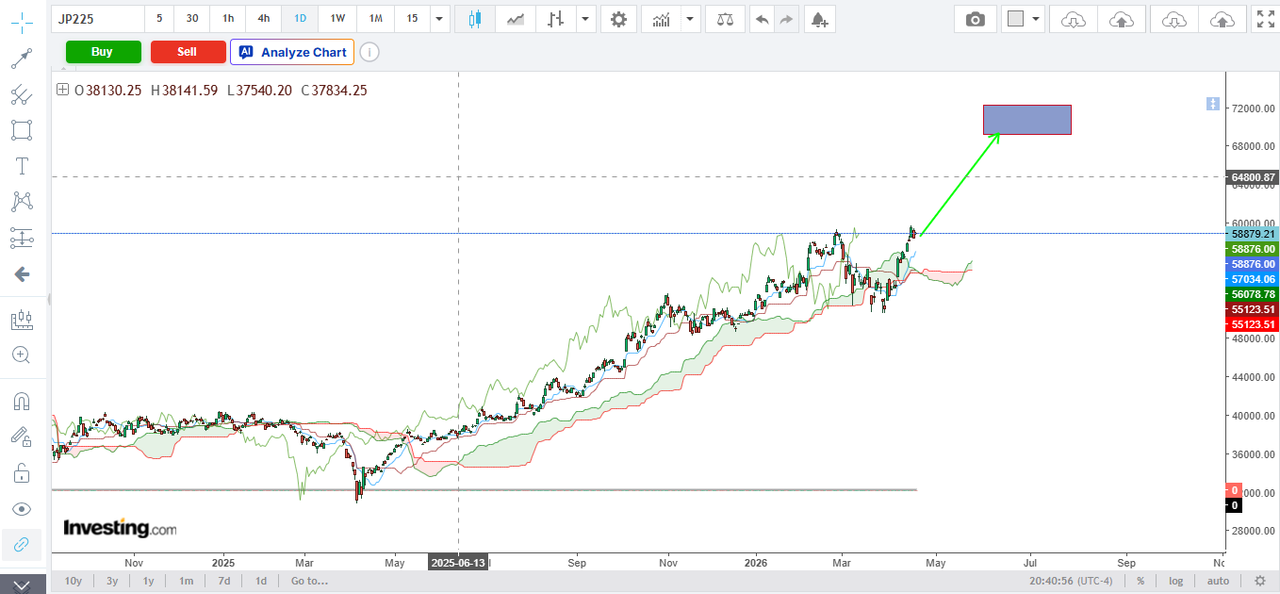
Task: Open the Go to... date dialog
Action: 309,580
